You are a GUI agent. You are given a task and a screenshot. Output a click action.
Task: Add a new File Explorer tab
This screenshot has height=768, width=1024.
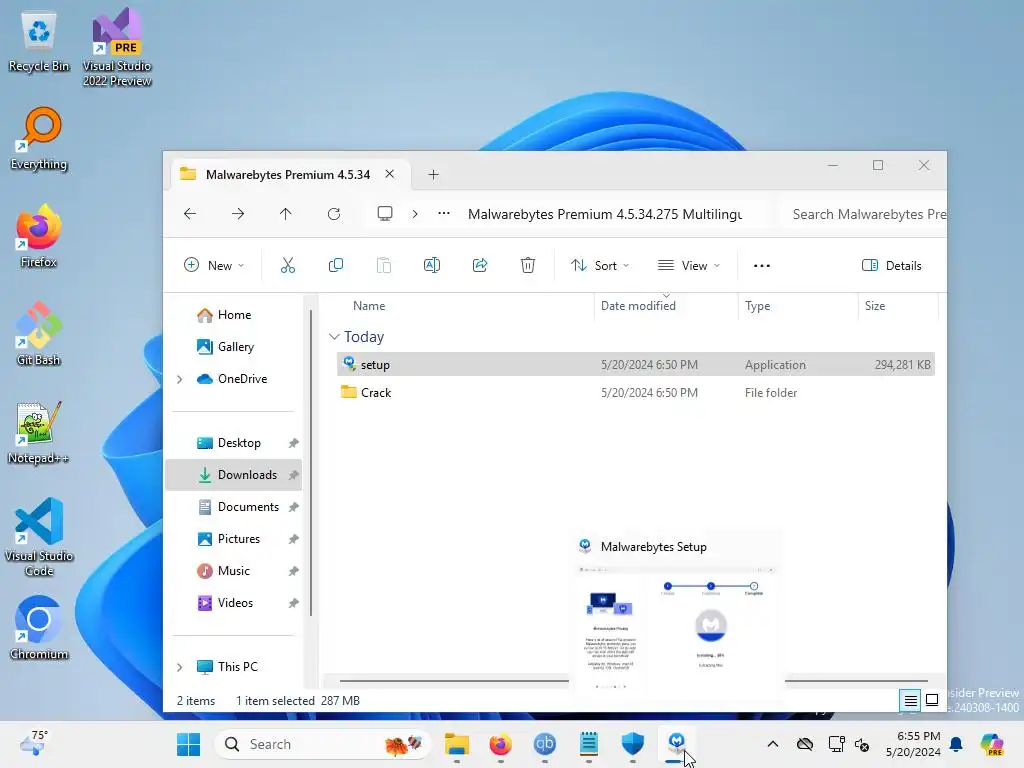[434, 174]
